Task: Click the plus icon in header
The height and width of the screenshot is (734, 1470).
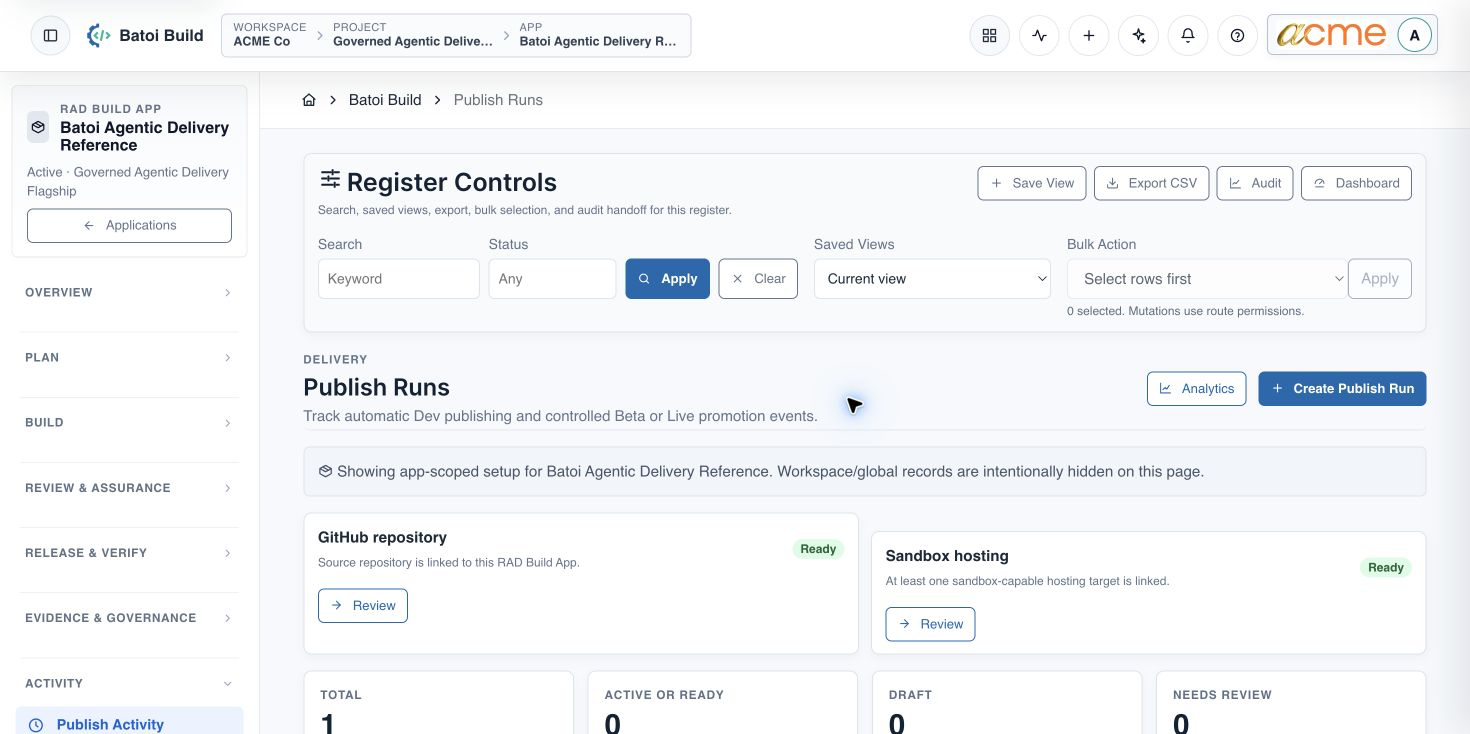Action: tap(1089, 35)
